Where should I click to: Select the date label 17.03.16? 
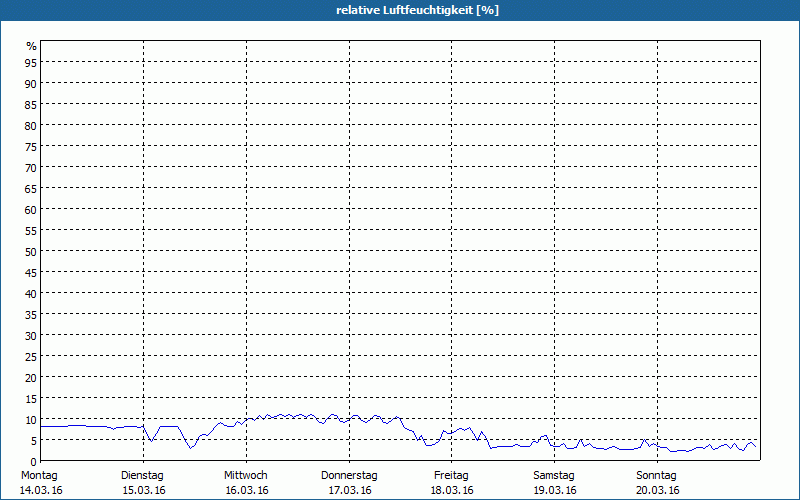(x=349, y=490)
